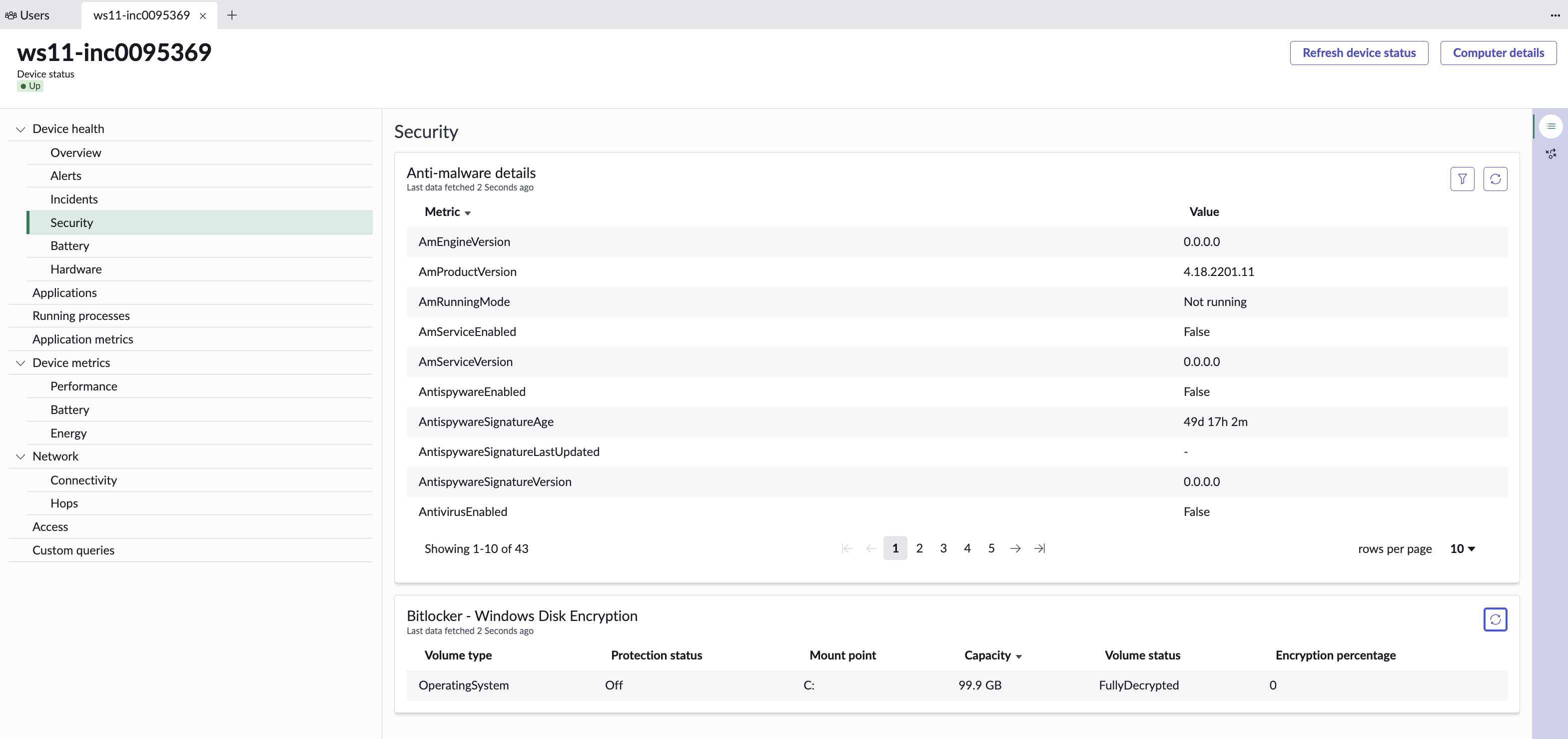This screenshot has width=1568, height=739.
Task: Click the AmServiceEnabled row
Action: [957, 332]
